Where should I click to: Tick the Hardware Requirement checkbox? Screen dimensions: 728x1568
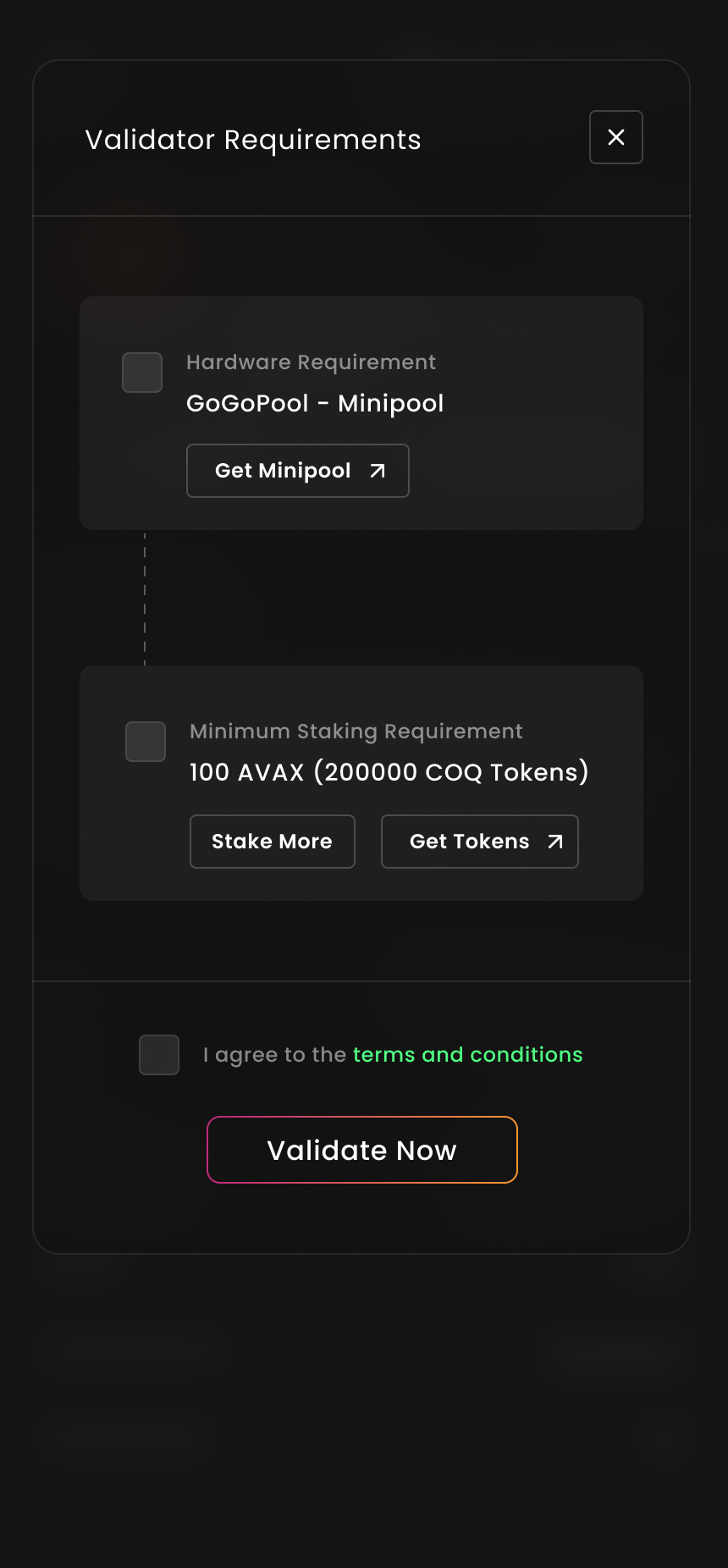click(142, 373)
